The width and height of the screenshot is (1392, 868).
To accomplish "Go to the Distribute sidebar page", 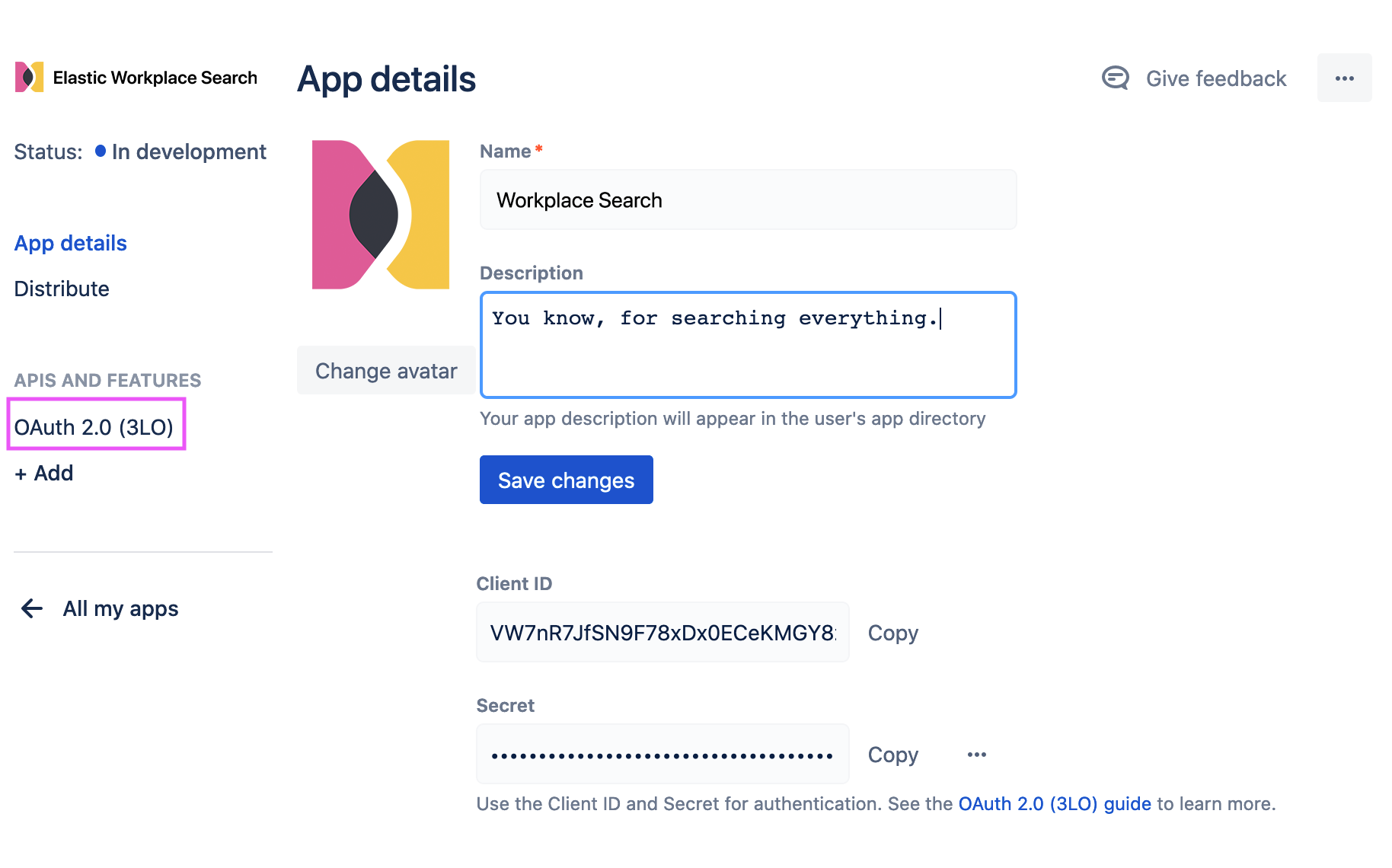I will click(x=62, y=289).
